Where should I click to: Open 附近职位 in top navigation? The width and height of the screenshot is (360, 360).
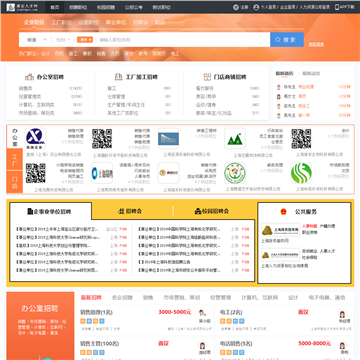[x=162, y=7]
